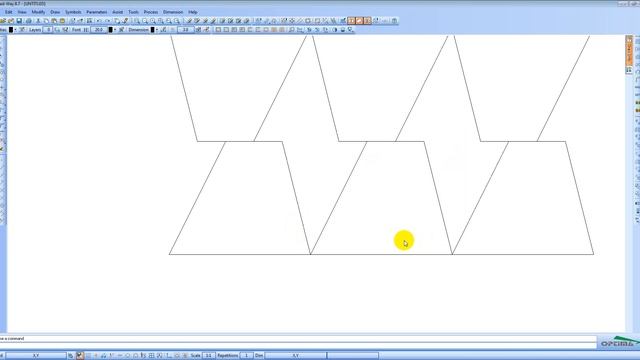Open the Help menu
The width and height of the screenshot is (640, 360).
193,12
